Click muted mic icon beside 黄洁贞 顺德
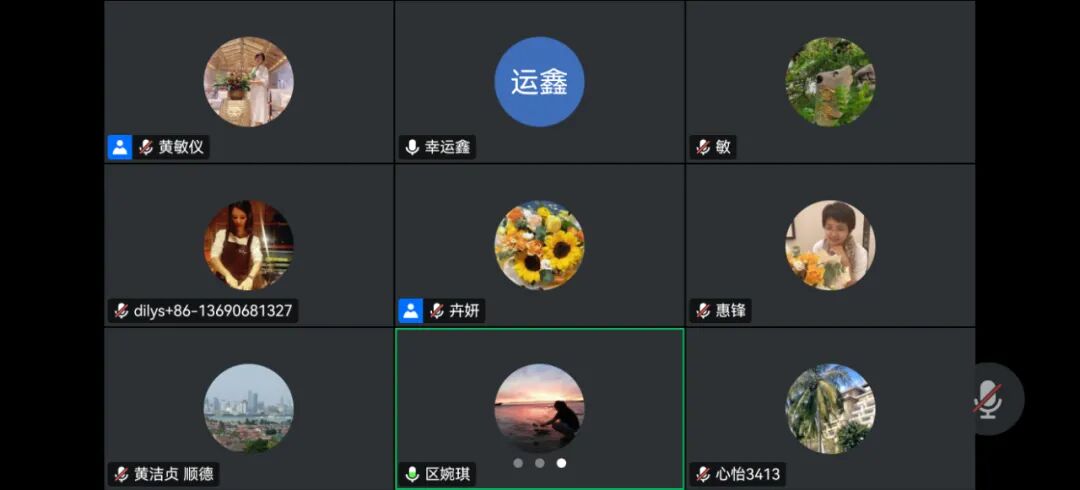The width and height of the screenshot is (1080, 490). [x=121, y=474]
